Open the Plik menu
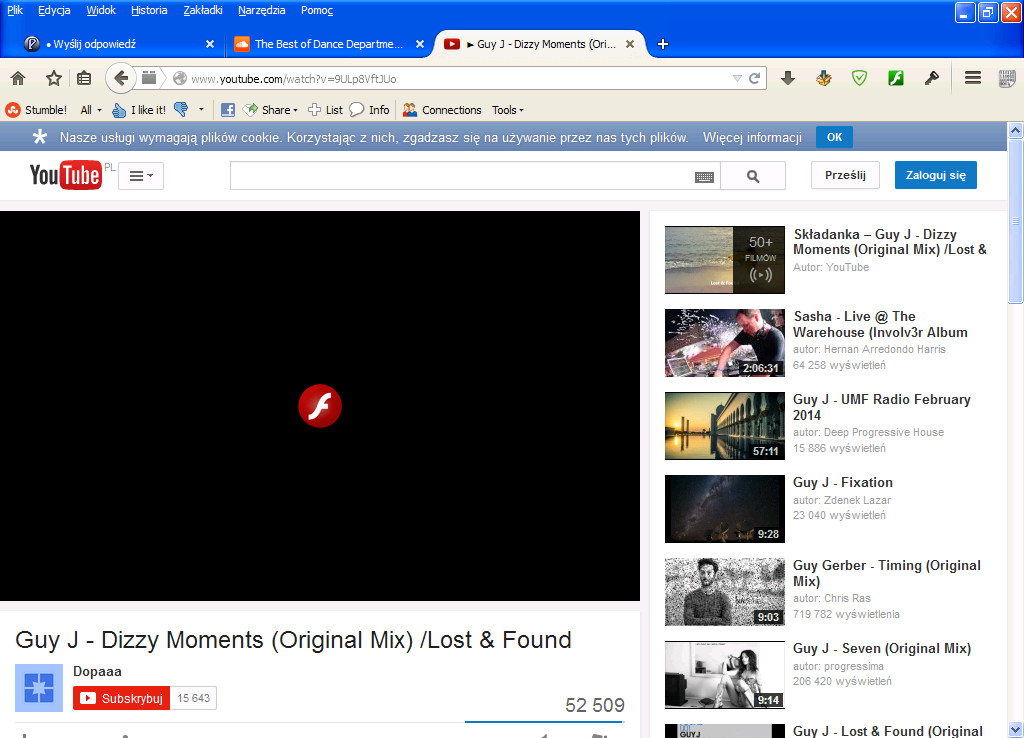This screenshot has width=1024, height=738. coord(14,10)
